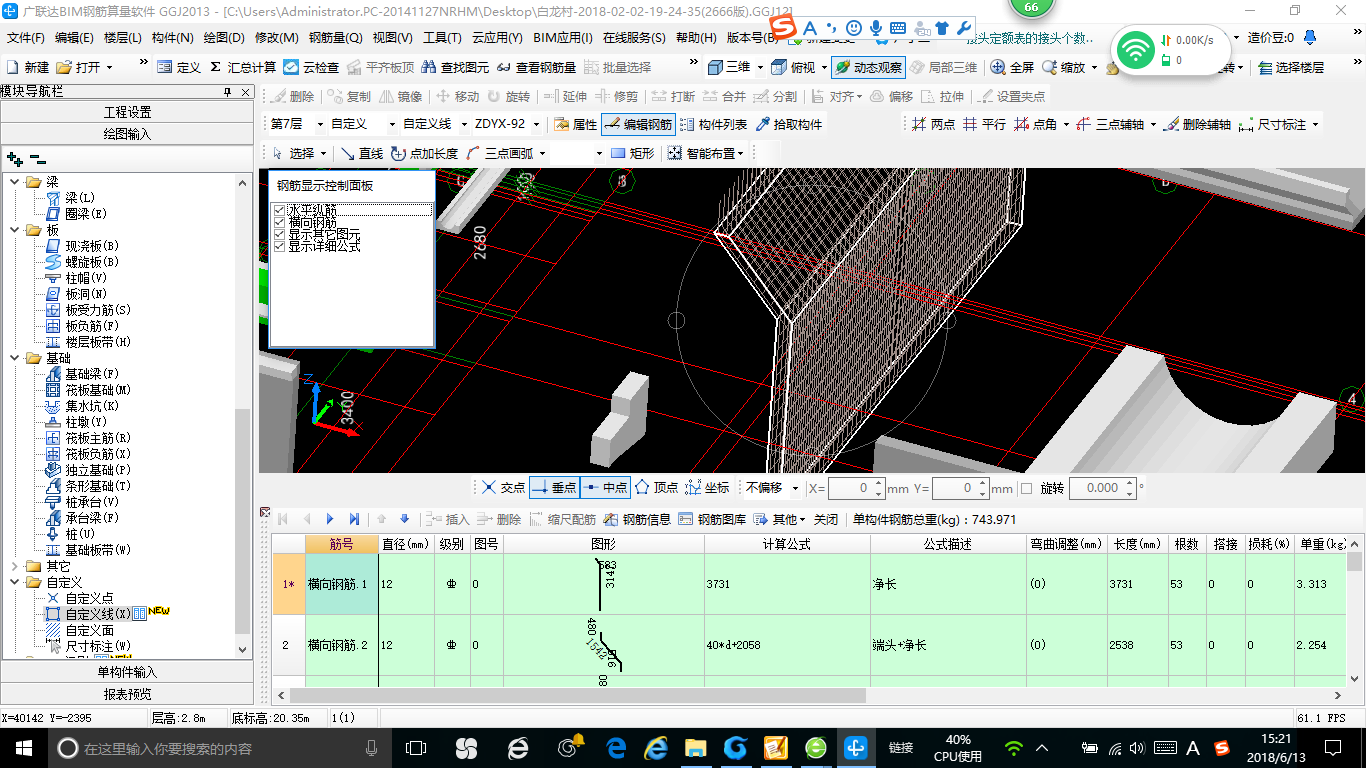The height and width of the screenshot is (768, 1366).
Task: Click 全屏 full screen tool
Action: tap(1012, 68)
